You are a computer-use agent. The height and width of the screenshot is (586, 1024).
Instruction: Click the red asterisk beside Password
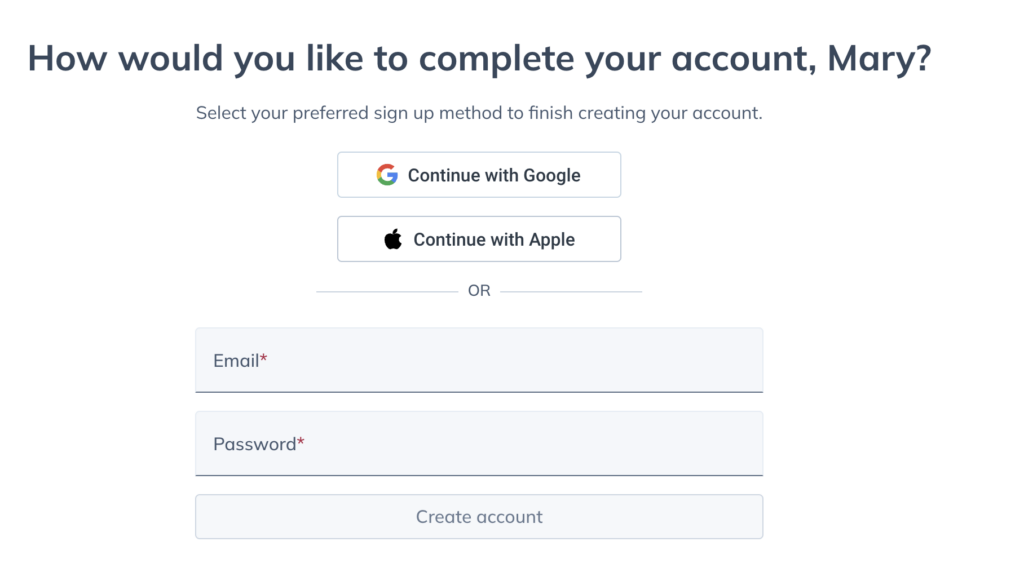(300, 442)
